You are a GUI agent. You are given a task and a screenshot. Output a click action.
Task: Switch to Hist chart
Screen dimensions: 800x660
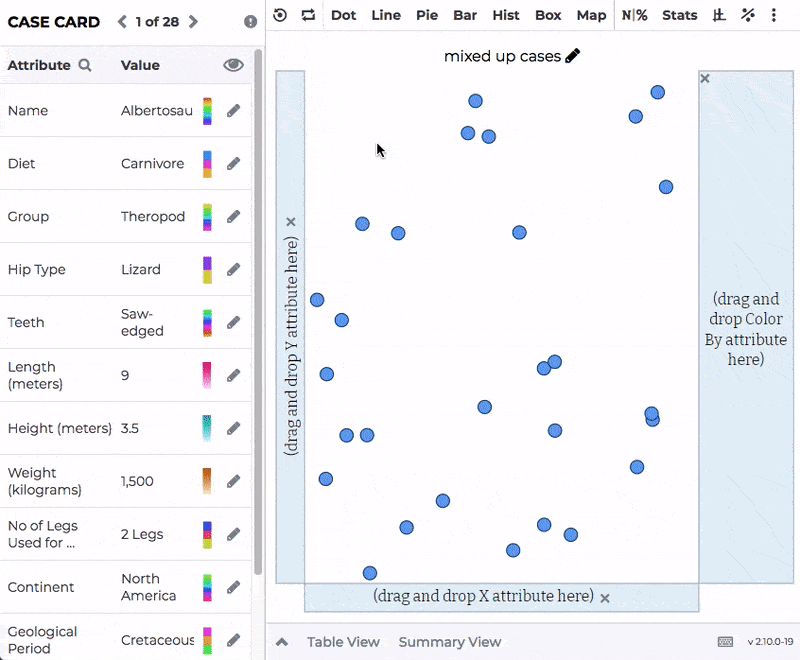[506, 15]
